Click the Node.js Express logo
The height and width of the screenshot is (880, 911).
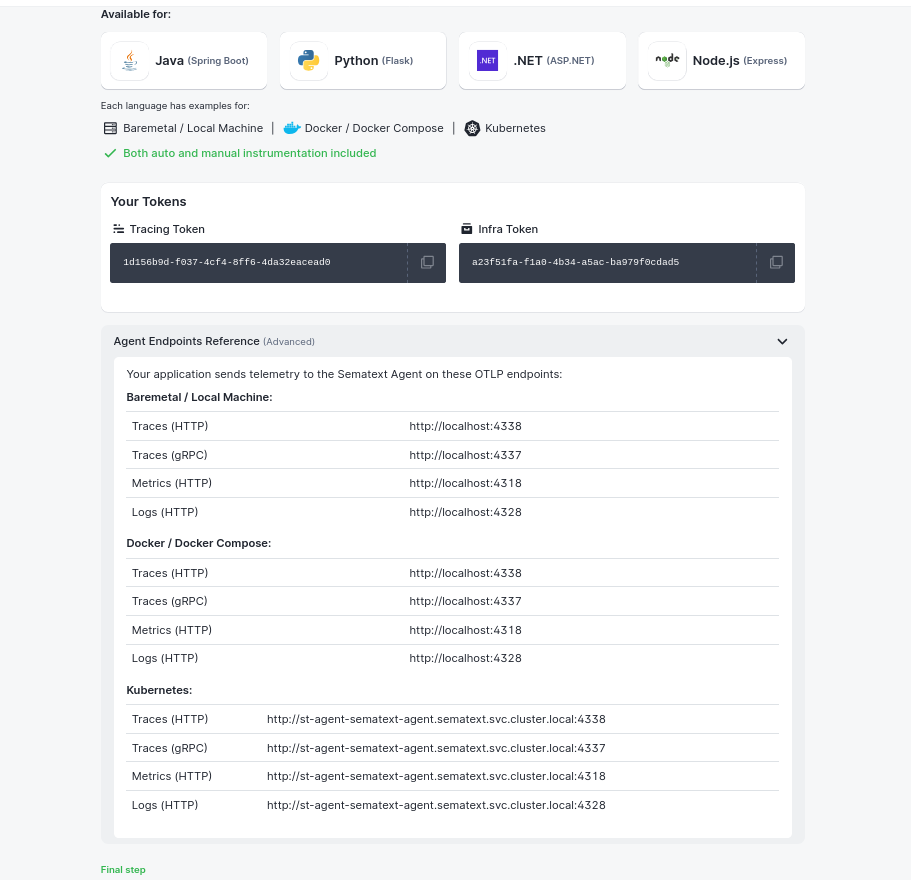(x=666, y=60)
